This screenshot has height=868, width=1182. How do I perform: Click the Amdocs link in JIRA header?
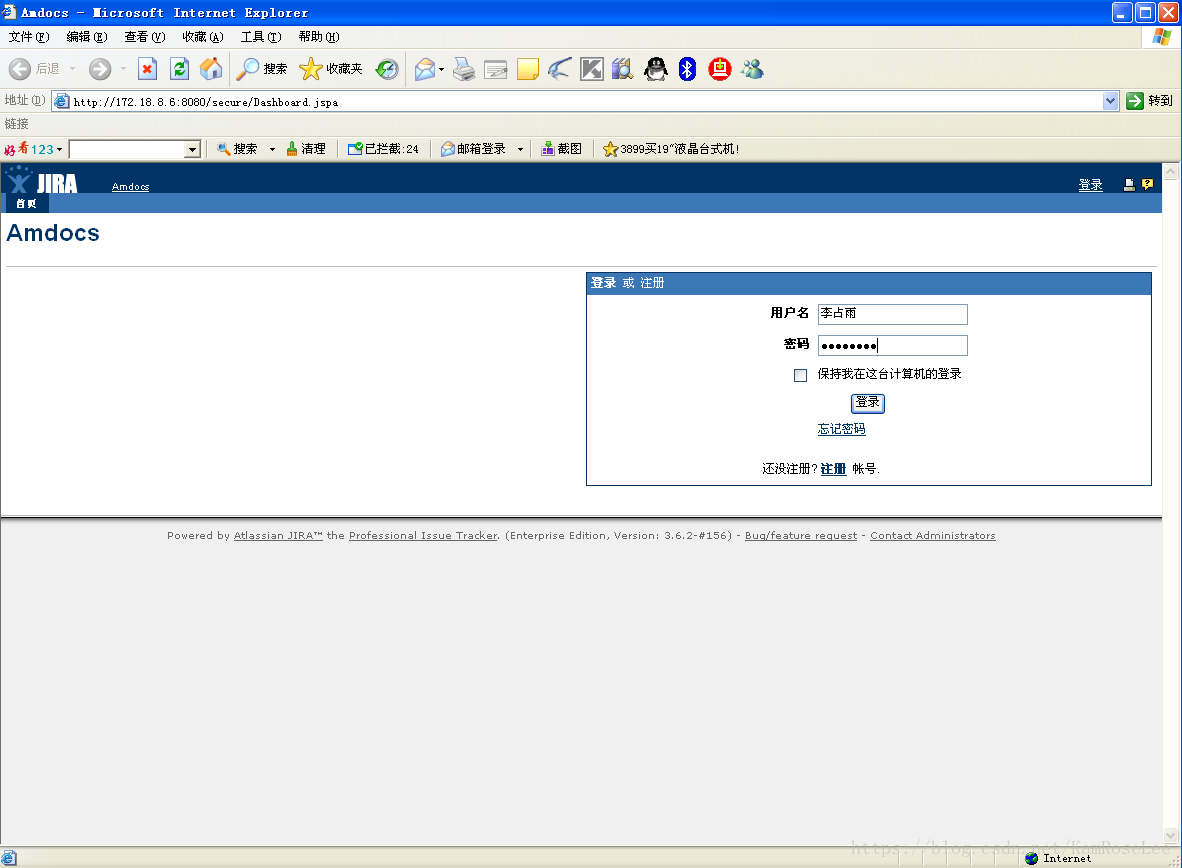(130, 186)
